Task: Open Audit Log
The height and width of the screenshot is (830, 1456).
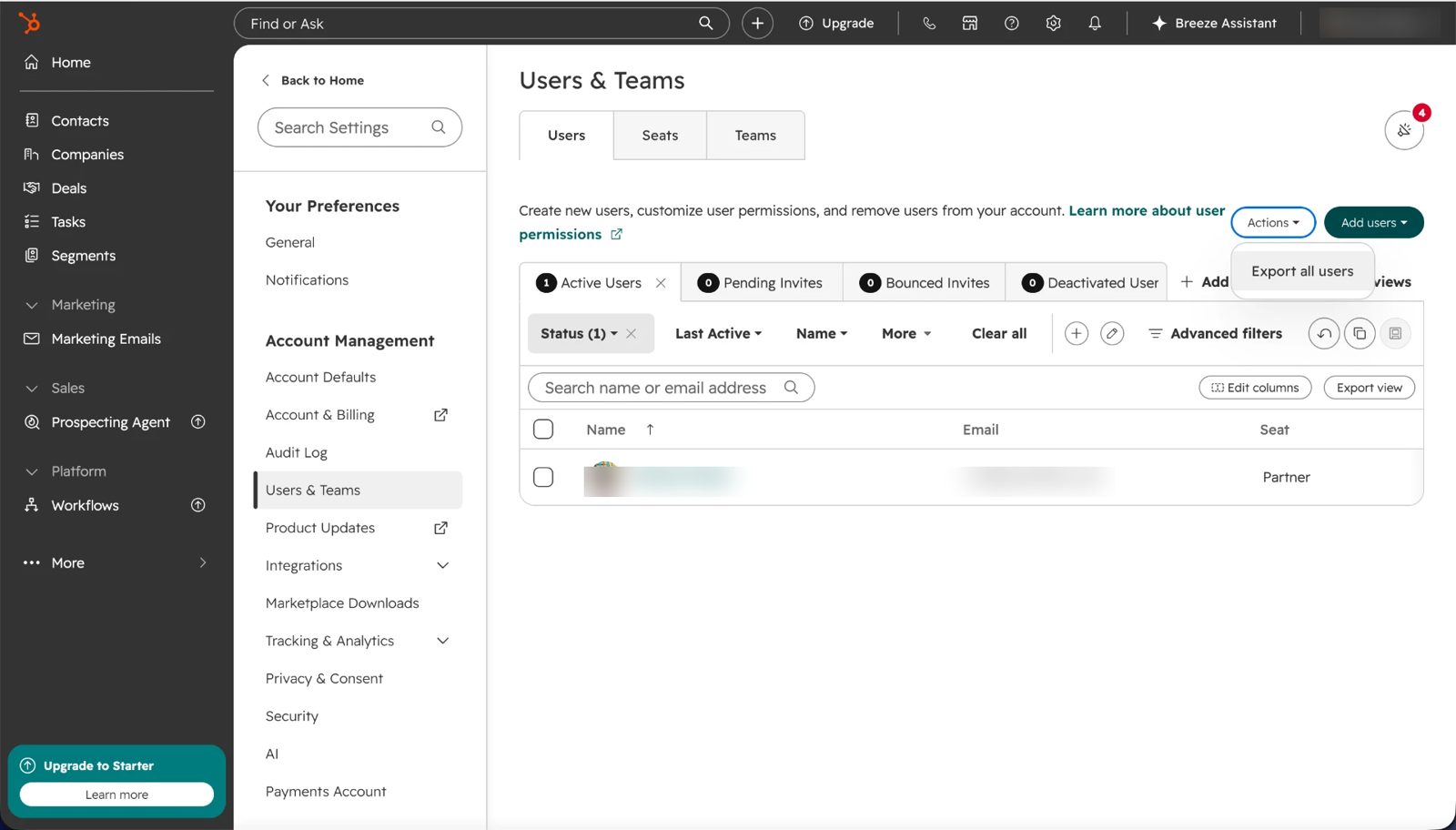Action: 296,452
